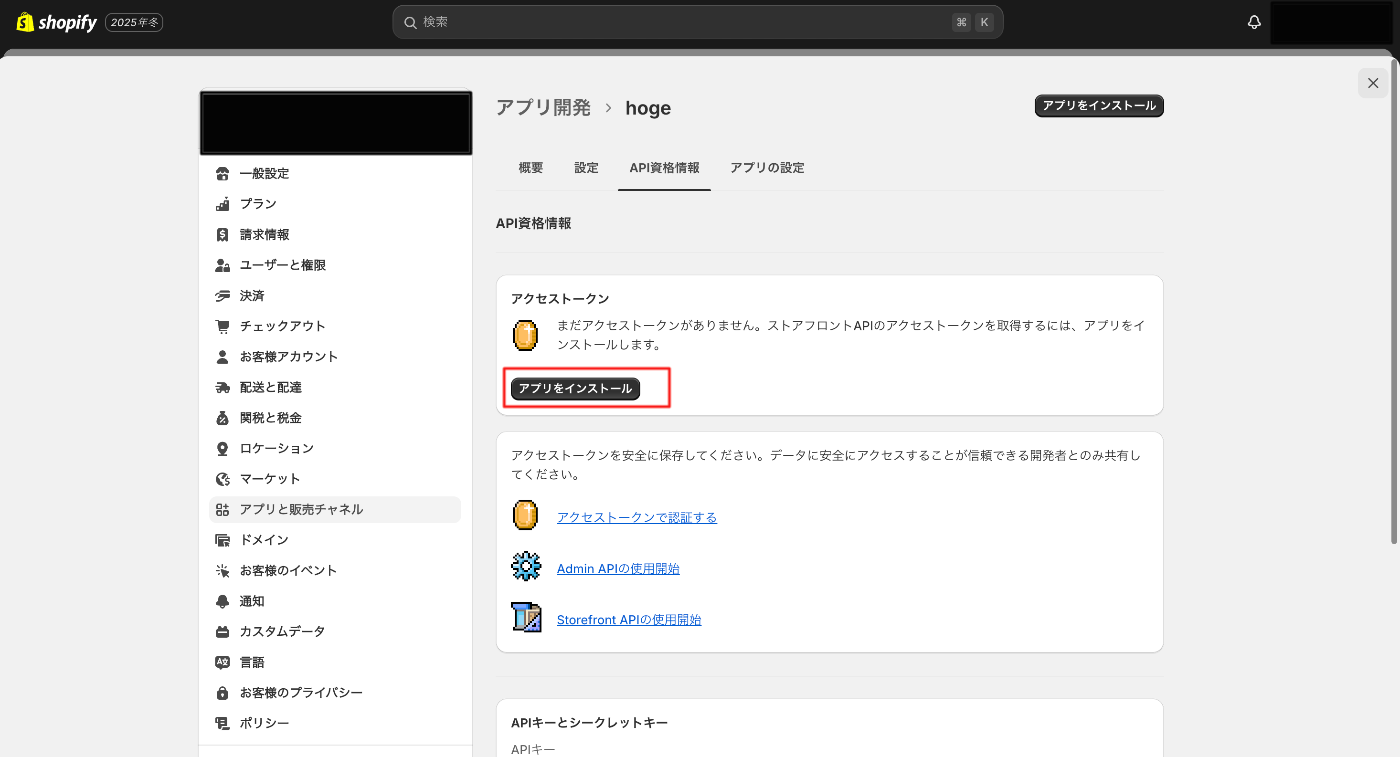Click the search magnifier icon
The image size is (1400, 757).
pyautogui.click(x=410, y=22)
